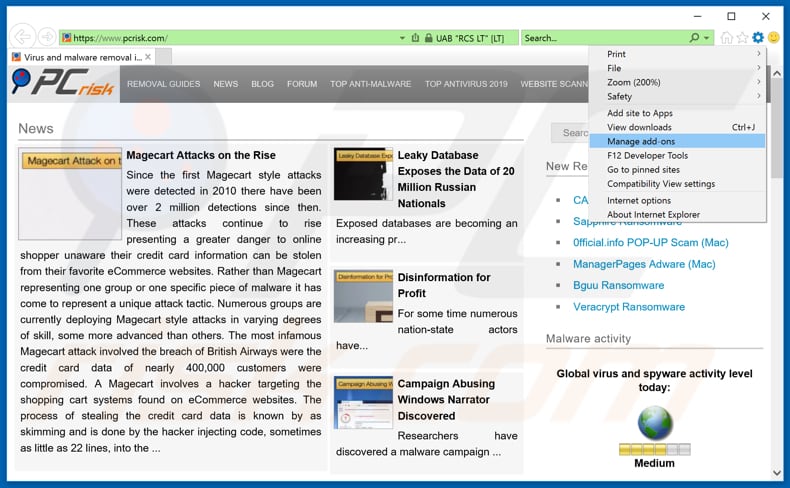The image size is (790, 488).
Task: Expand the Safety submenu
Action: coord(678,96)
